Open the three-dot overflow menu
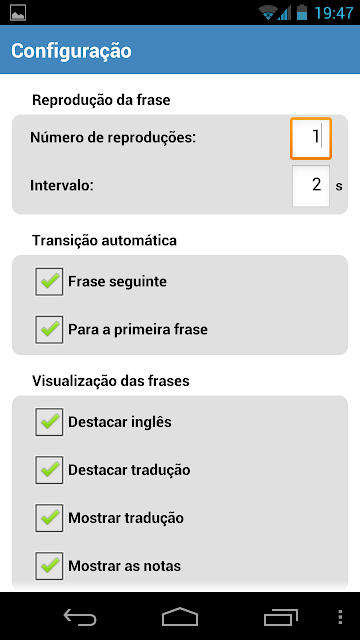The height and width of the screenshot is (640, 360). click(340, 617)
